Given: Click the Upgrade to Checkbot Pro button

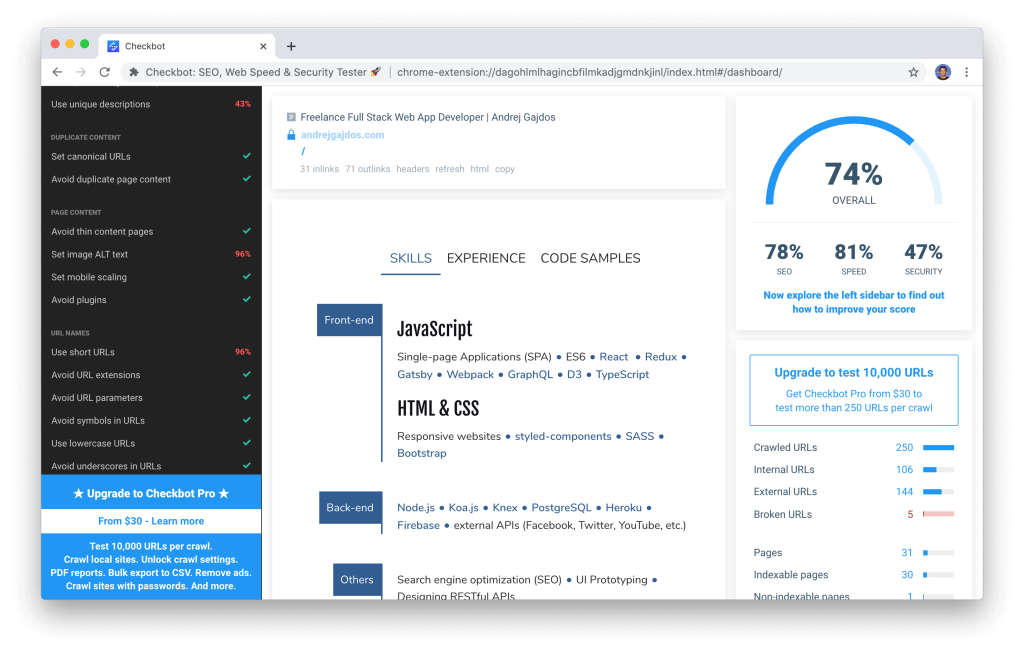Looking at the screenshot, I should click(150, 492).
